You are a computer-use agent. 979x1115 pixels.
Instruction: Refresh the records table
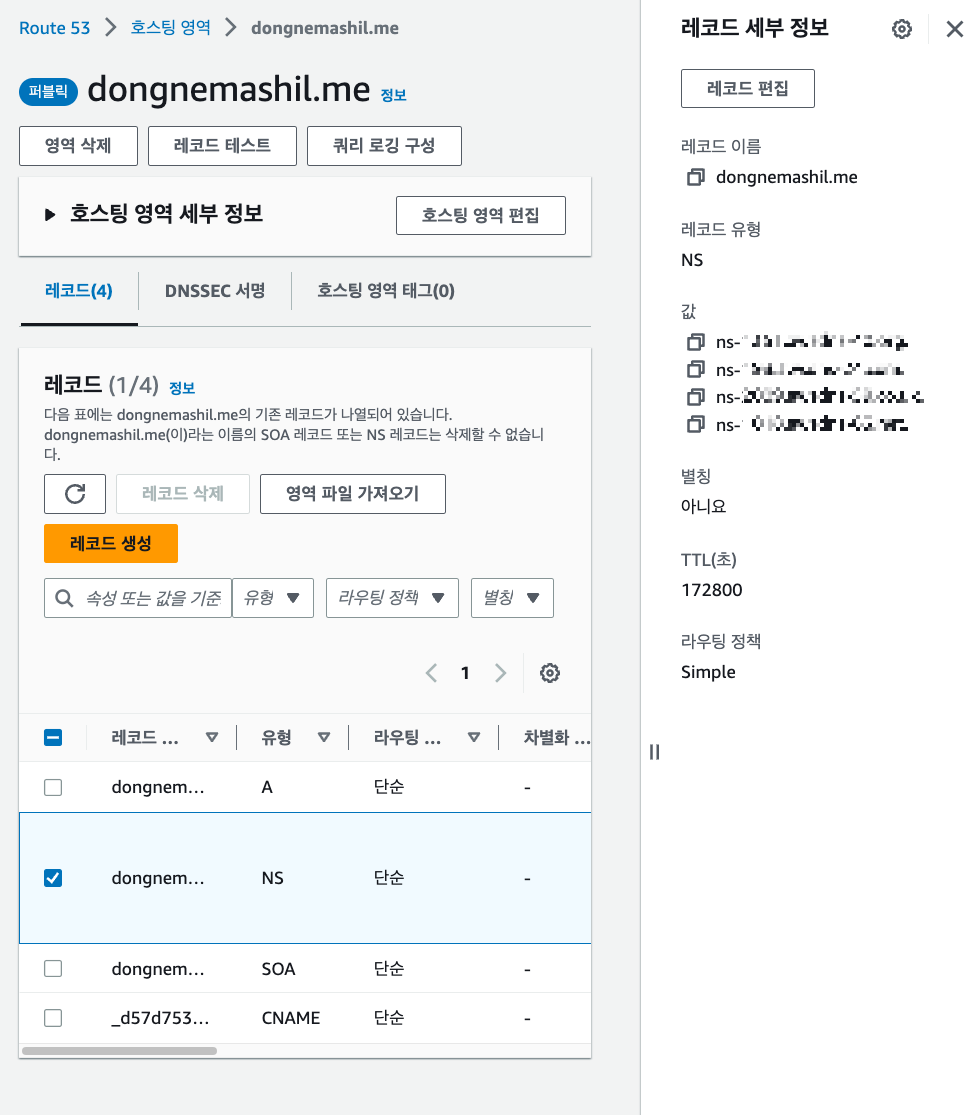tap(75, 494)
